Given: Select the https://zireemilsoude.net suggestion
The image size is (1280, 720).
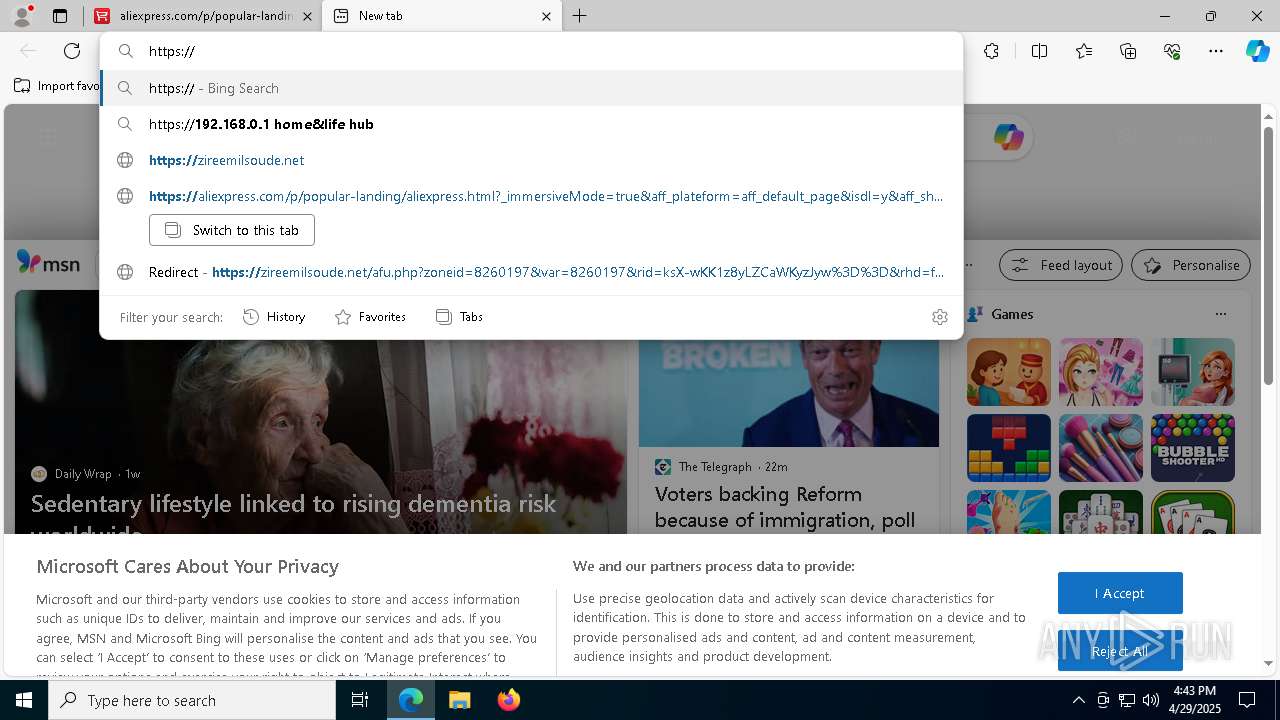Looking at the screenshot, I should click(x=531, y=160).
